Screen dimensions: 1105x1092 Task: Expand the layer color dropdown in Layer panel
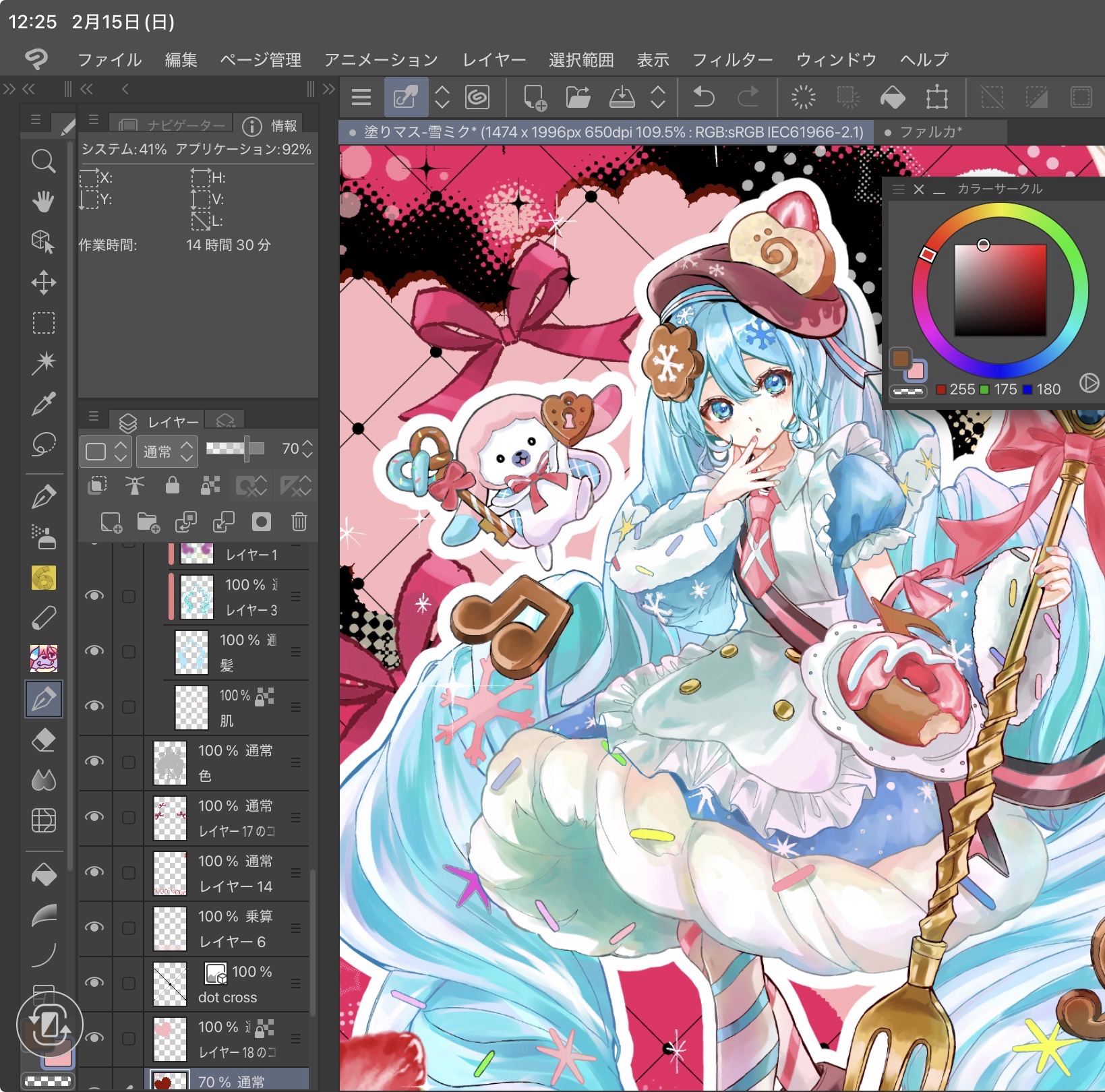coord(104,451)
